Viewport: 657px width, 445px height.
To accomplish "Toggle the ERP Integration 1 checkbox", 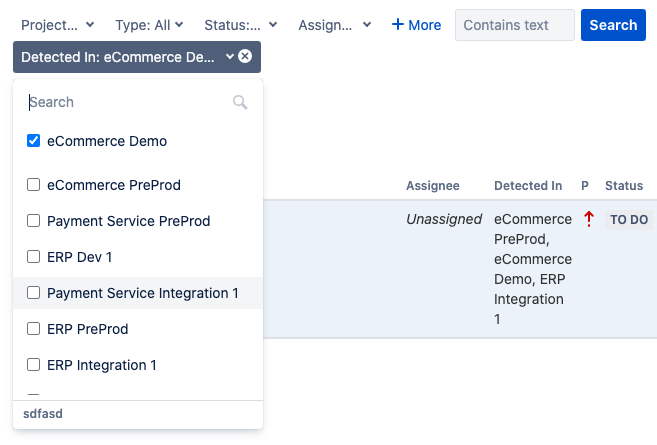I will (34, 365).
